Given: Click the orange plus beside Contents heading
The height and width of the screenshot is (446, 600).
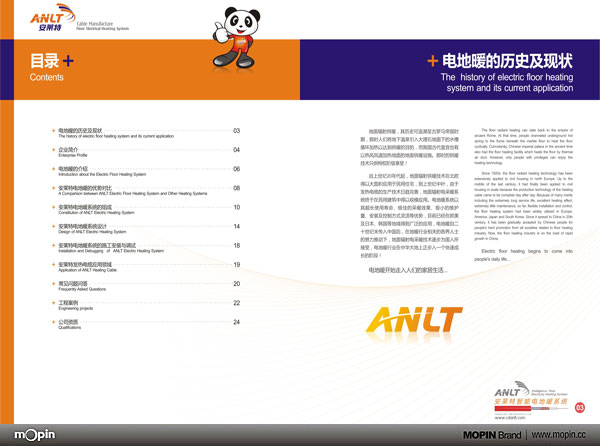Looking at the screenshot, I should click(x=68, y=61).
